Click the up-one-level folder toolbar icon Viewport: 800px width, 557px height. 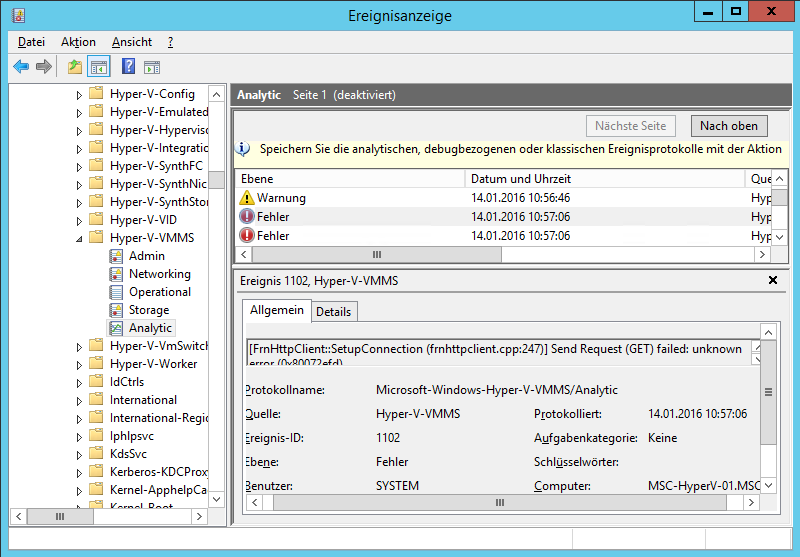pyautogui.click(x=75, y=67)
